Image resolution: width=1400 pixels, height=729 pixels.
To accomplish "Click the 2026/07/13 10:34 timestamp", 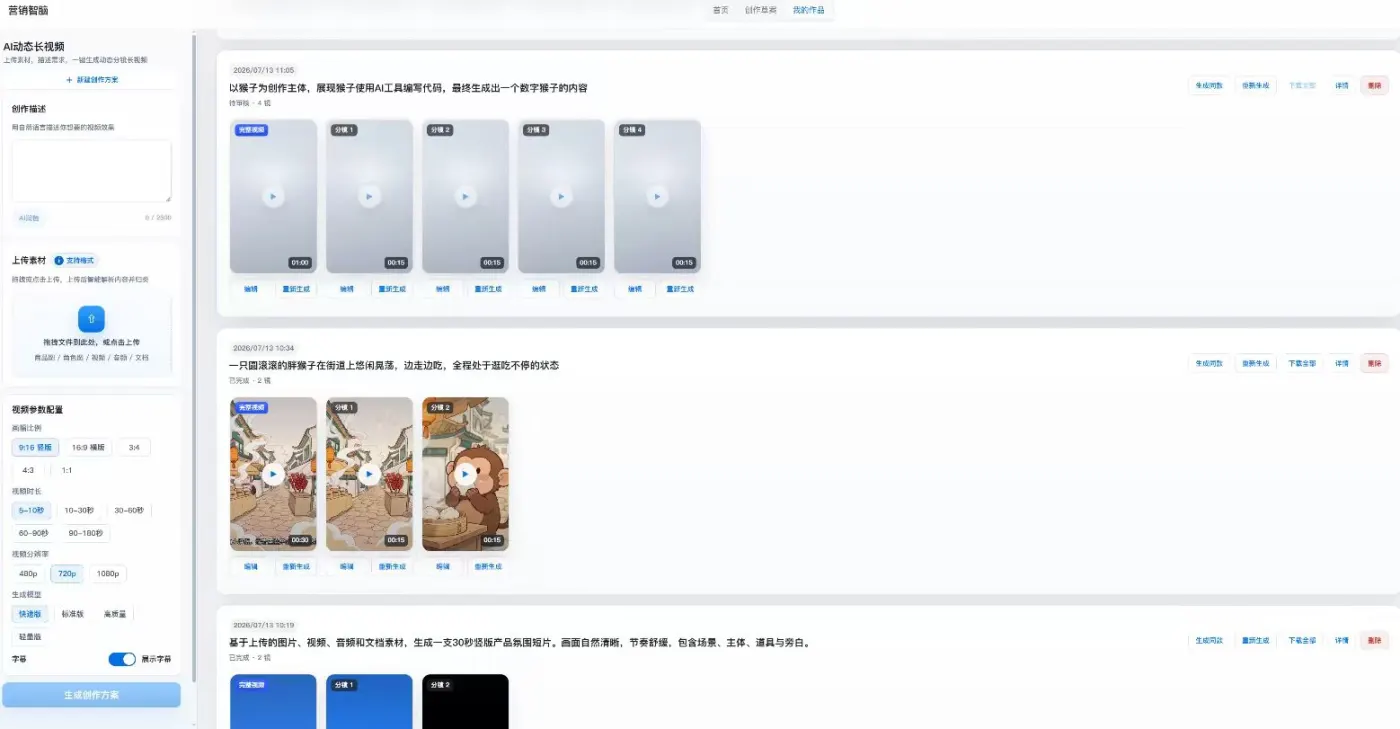I will 263,348.
